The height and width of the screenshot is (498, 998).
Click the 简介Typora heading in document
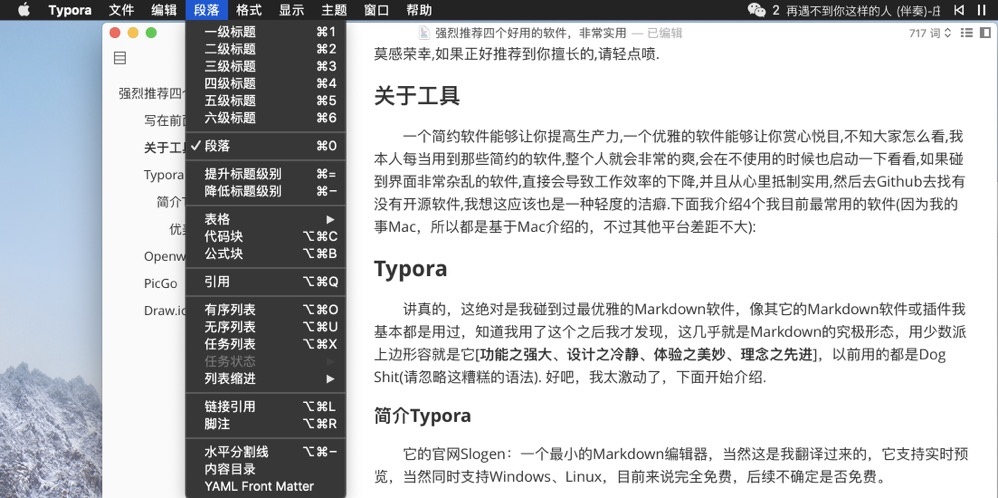(423, 416)
